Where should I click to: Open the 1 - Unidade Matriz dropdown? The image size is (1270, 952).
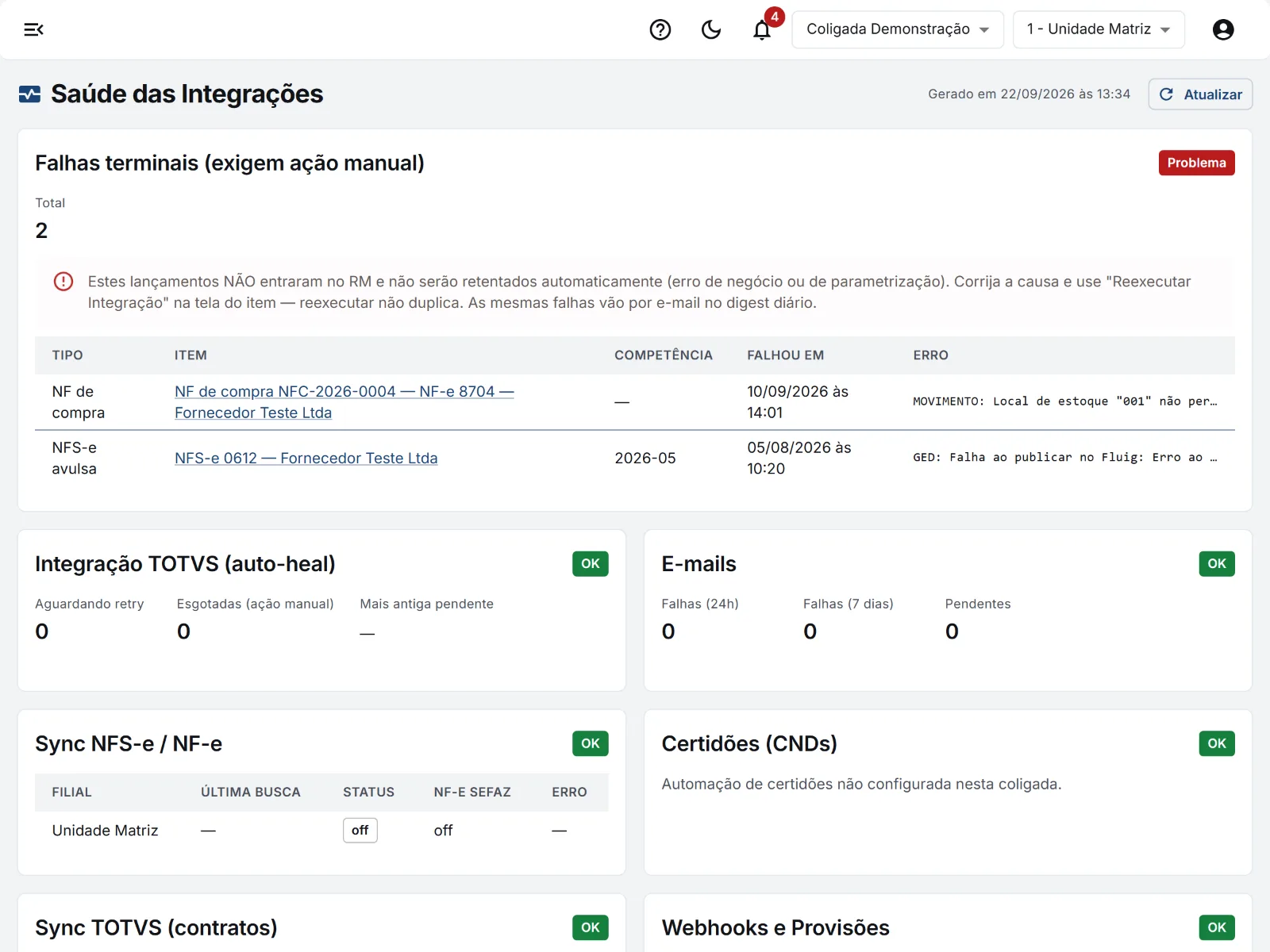coord(1099,29)
